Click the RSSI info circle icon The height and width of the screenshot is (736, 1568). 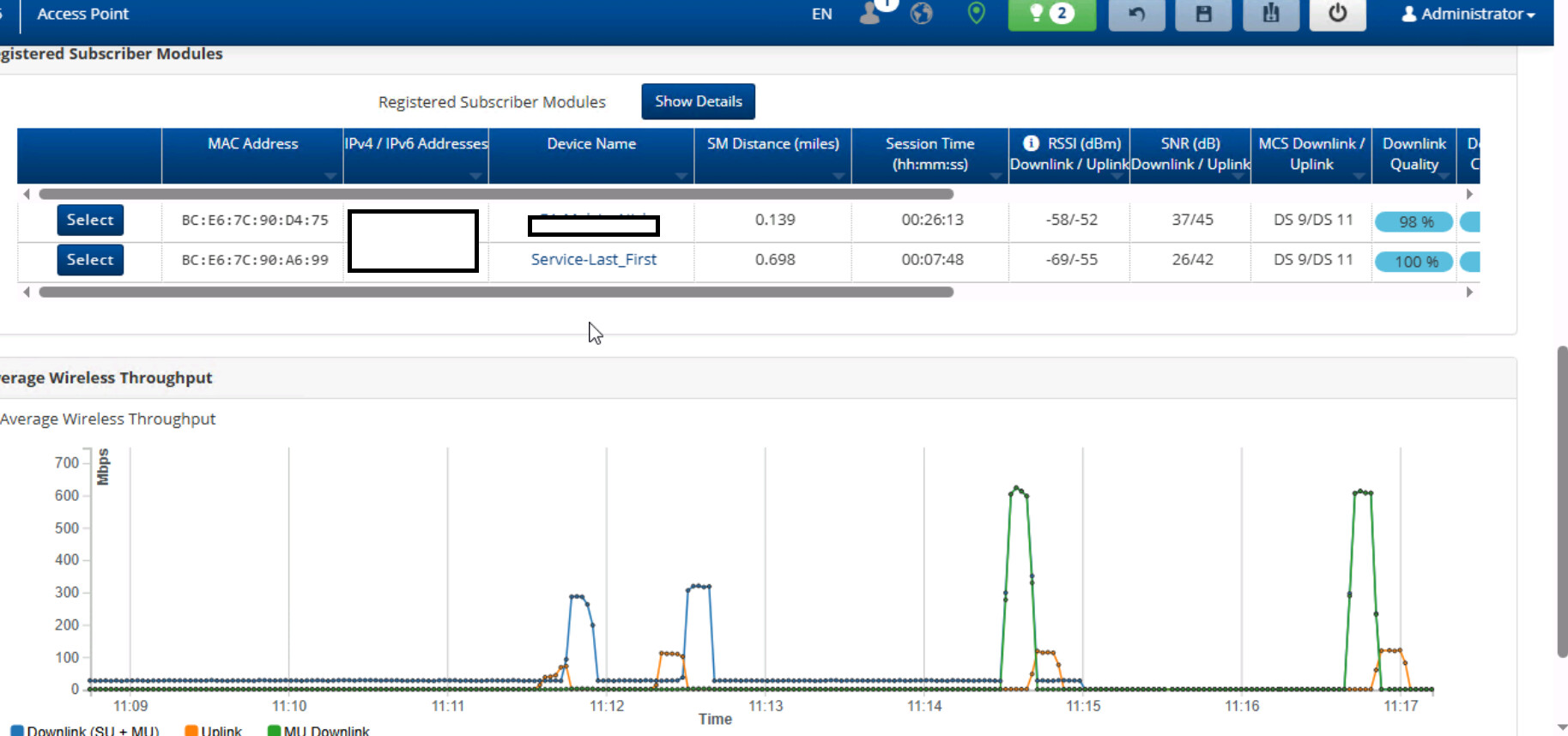pyautogui.click(x=1031, y=143)
